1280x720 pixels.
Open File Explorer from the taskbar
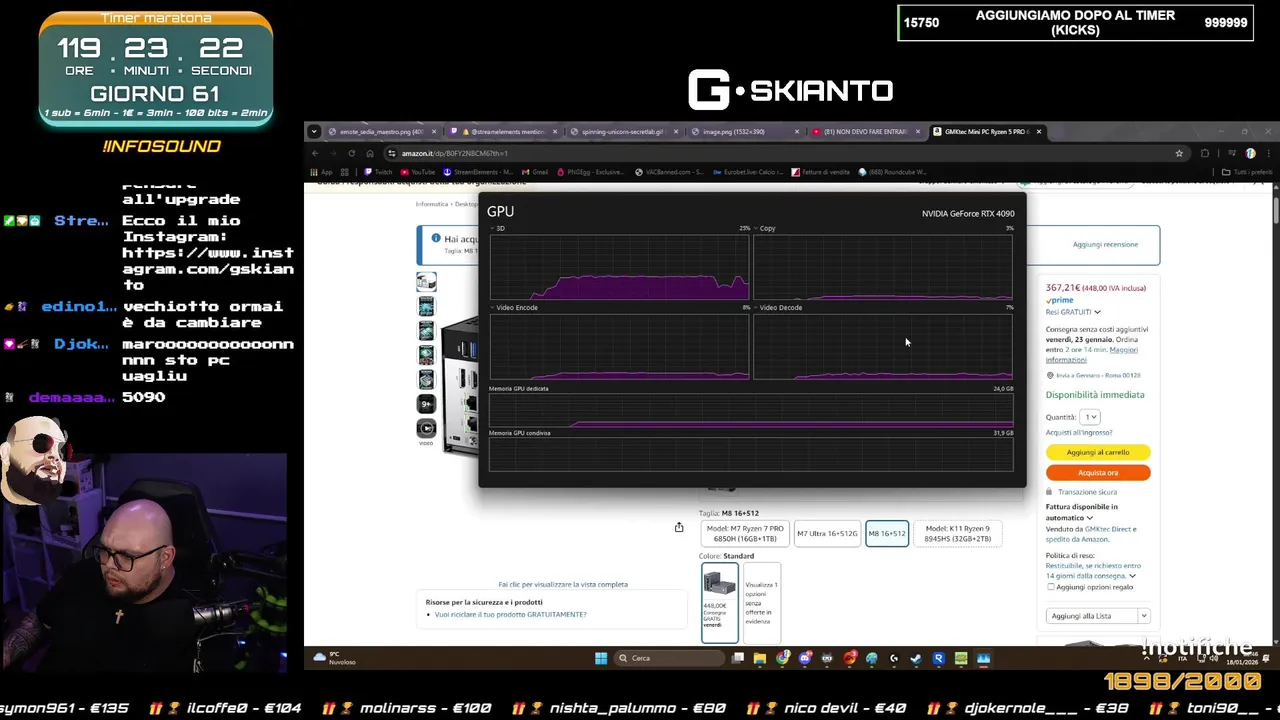tap(760, 658)
